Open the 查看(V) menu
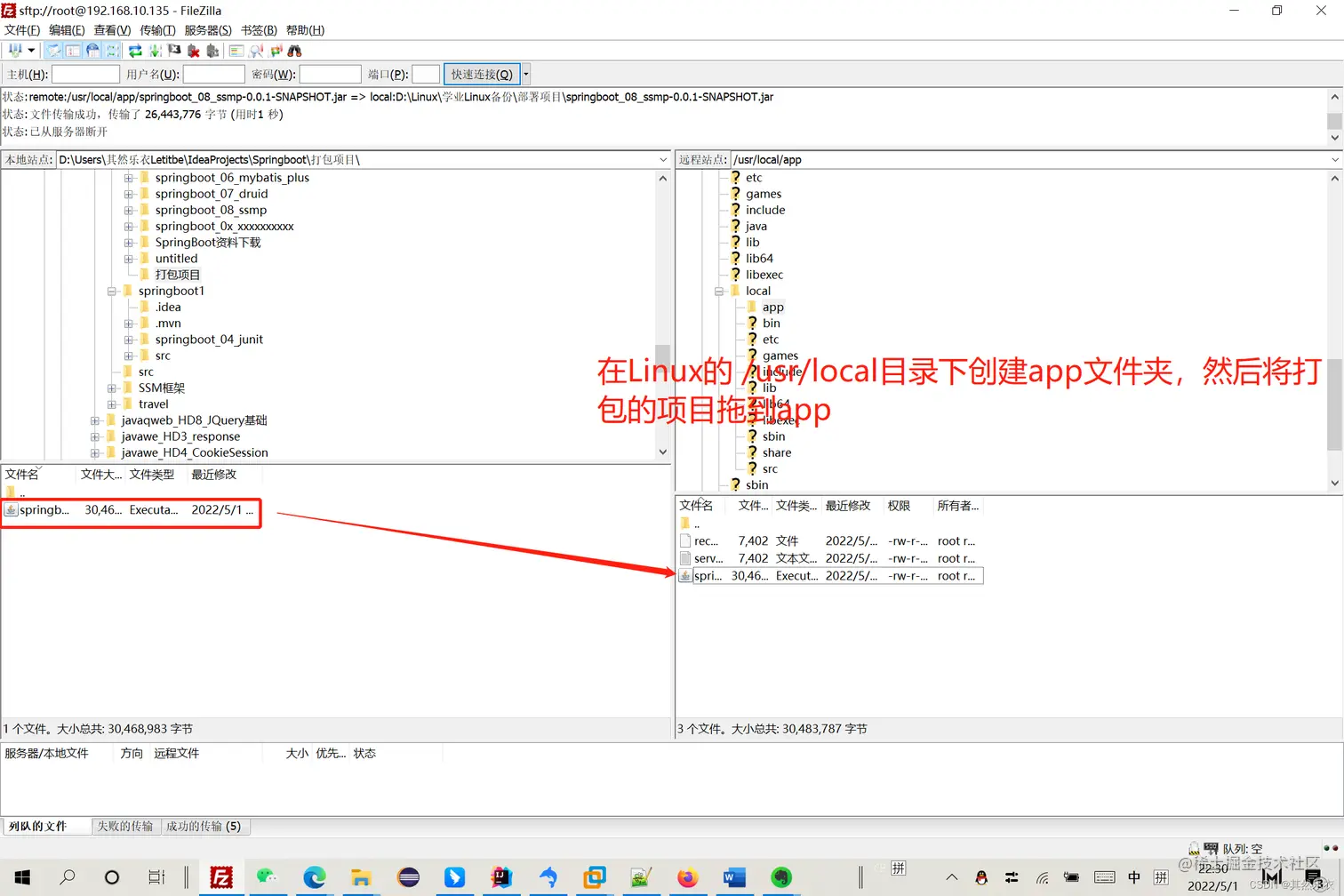 pos(112,30)
